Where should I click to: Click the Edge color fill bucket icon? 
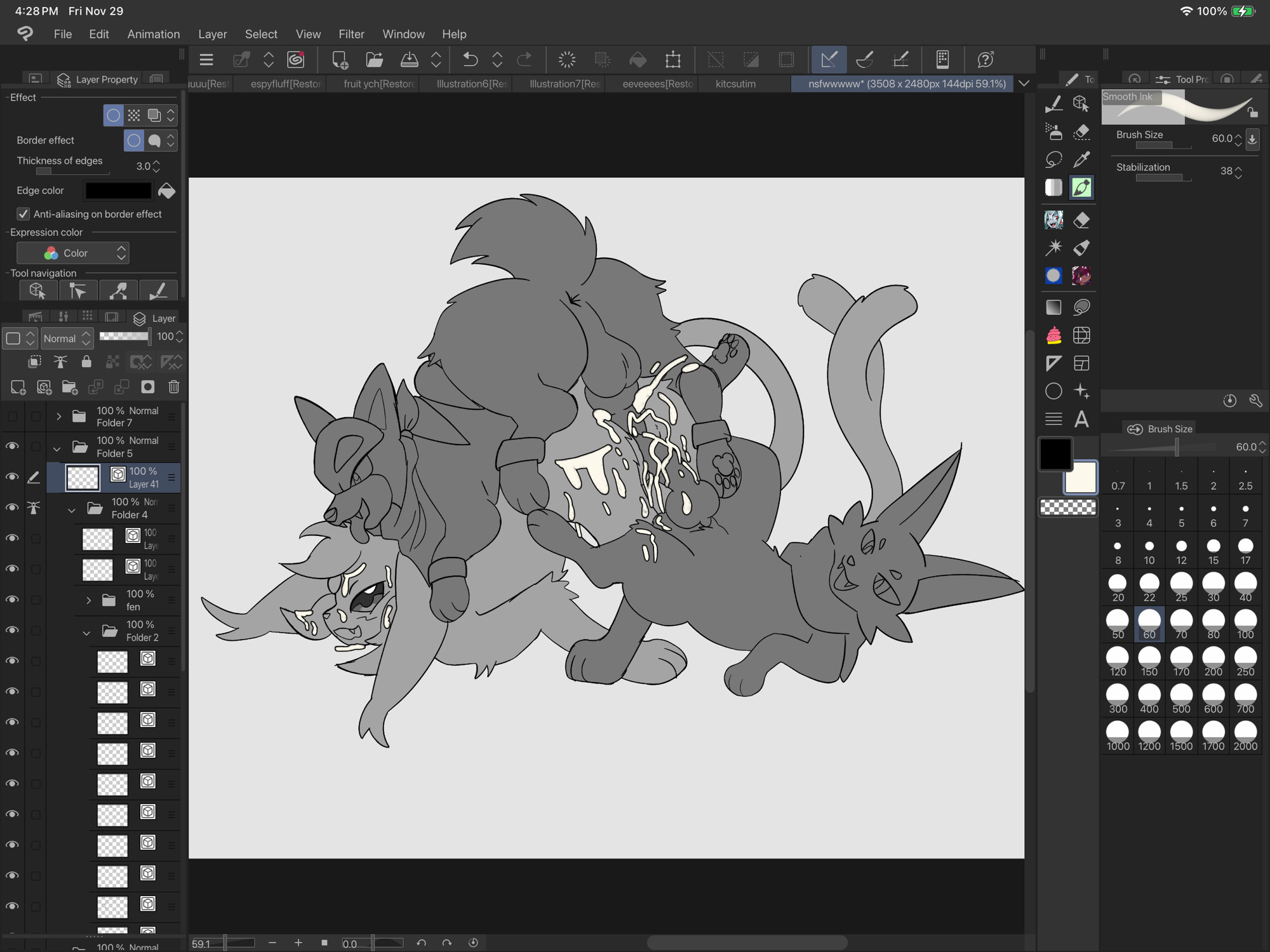(166, 191)
